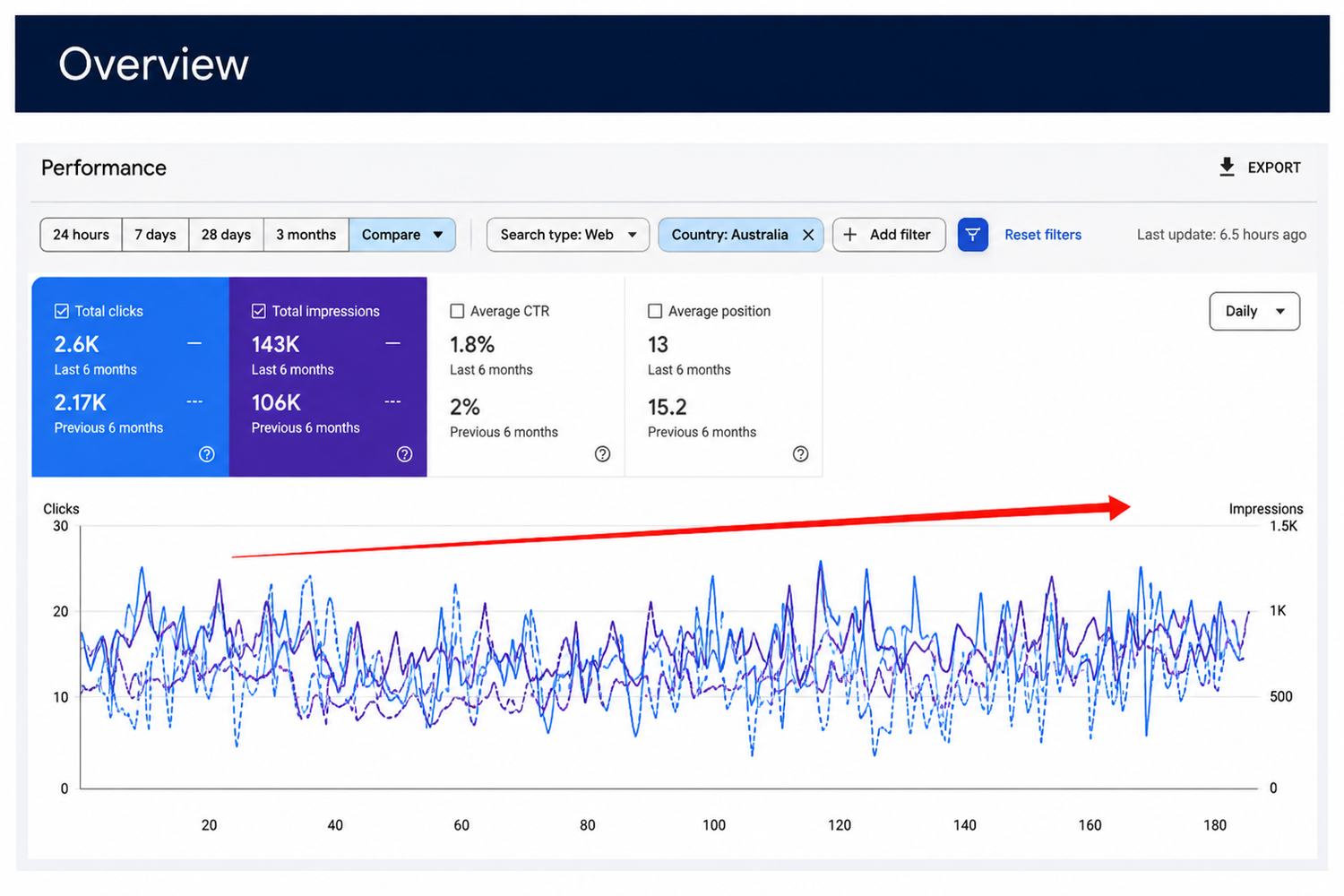Image resolution: width=1344 pixels, height=896 pixels.
Task: Click the 2.6K total clicks value
Action: pyautogui.click(x=77, y=344)
